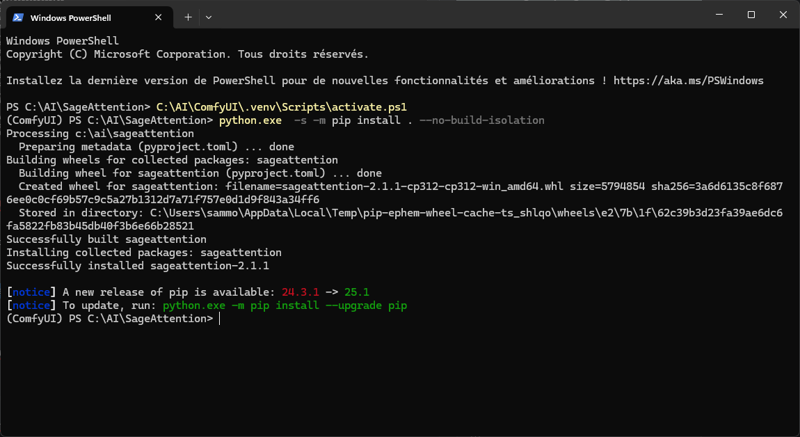
Task: Close the Windows PowerShell tab
Action: (x=158, y=17)
